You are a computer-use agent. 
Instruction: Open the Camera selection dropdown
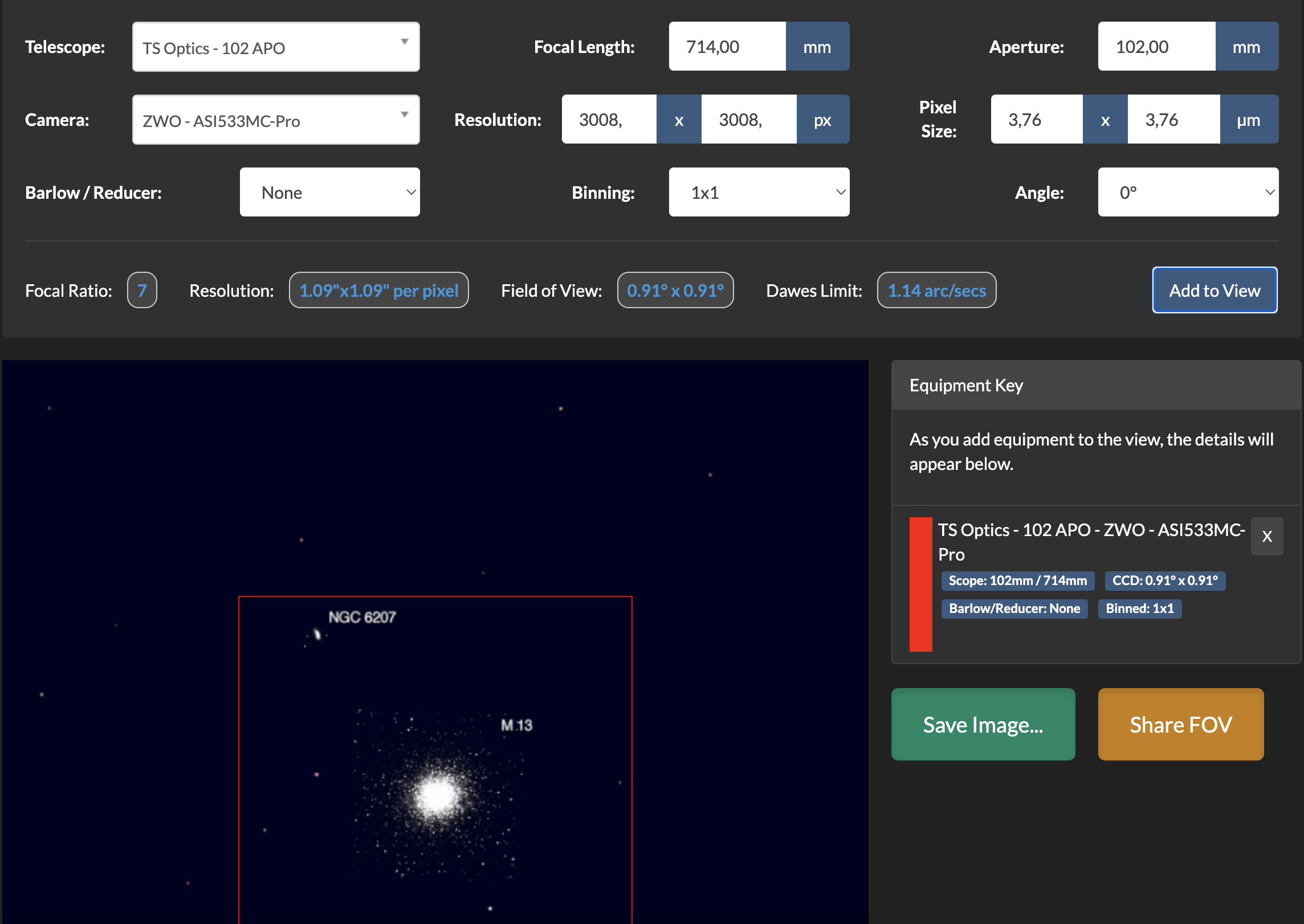click(x=276, y=120)
